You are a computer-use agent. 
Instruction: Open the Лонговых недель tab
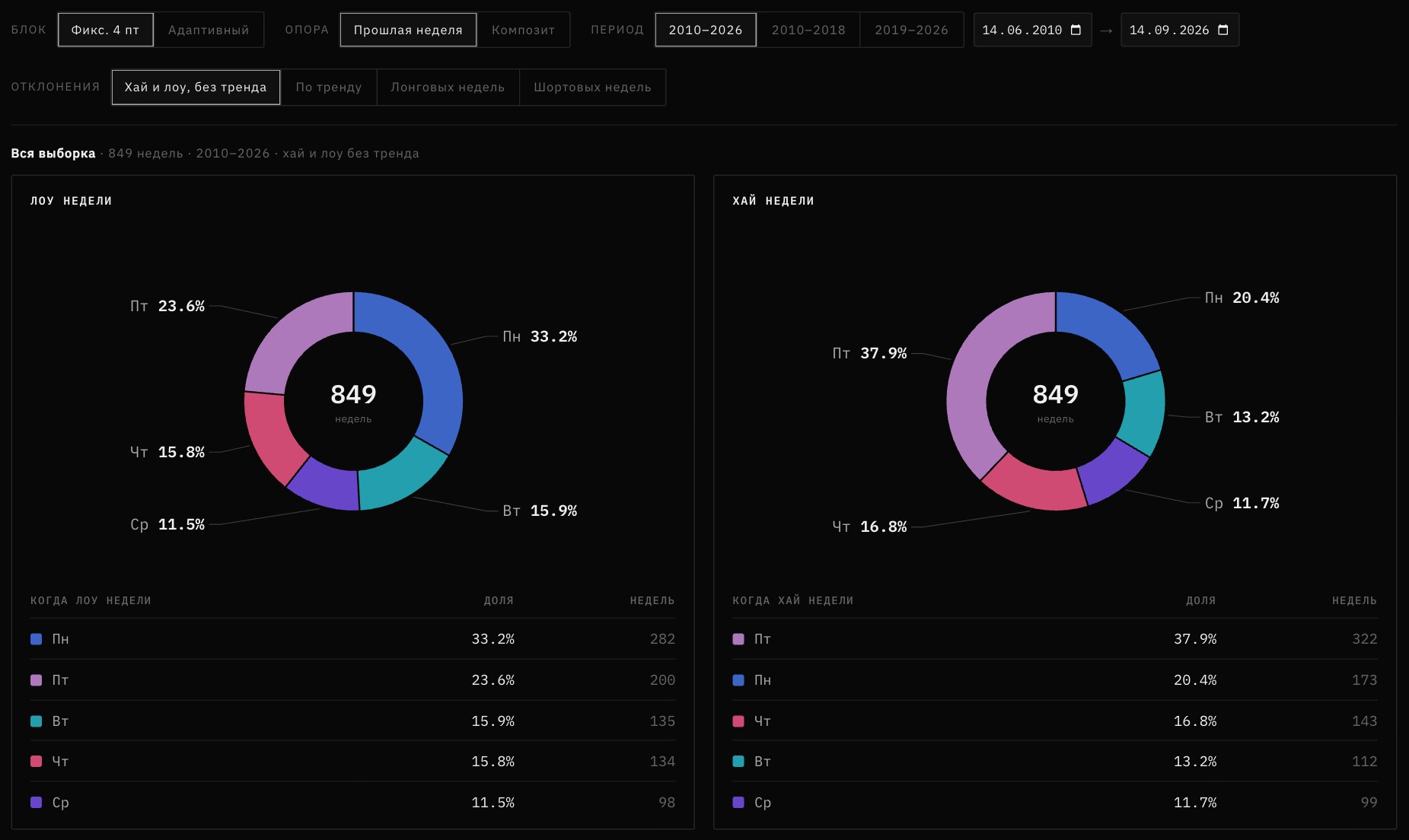click(x=448, y=87)
